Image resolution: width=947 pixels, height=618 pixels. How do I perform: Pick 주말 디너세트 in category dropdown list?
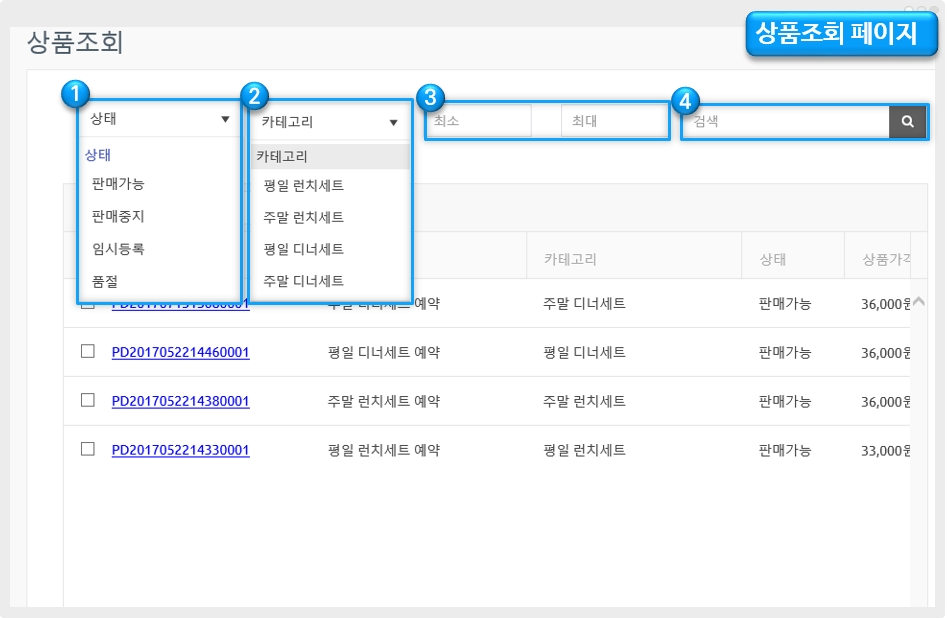(x=303, y=281)
